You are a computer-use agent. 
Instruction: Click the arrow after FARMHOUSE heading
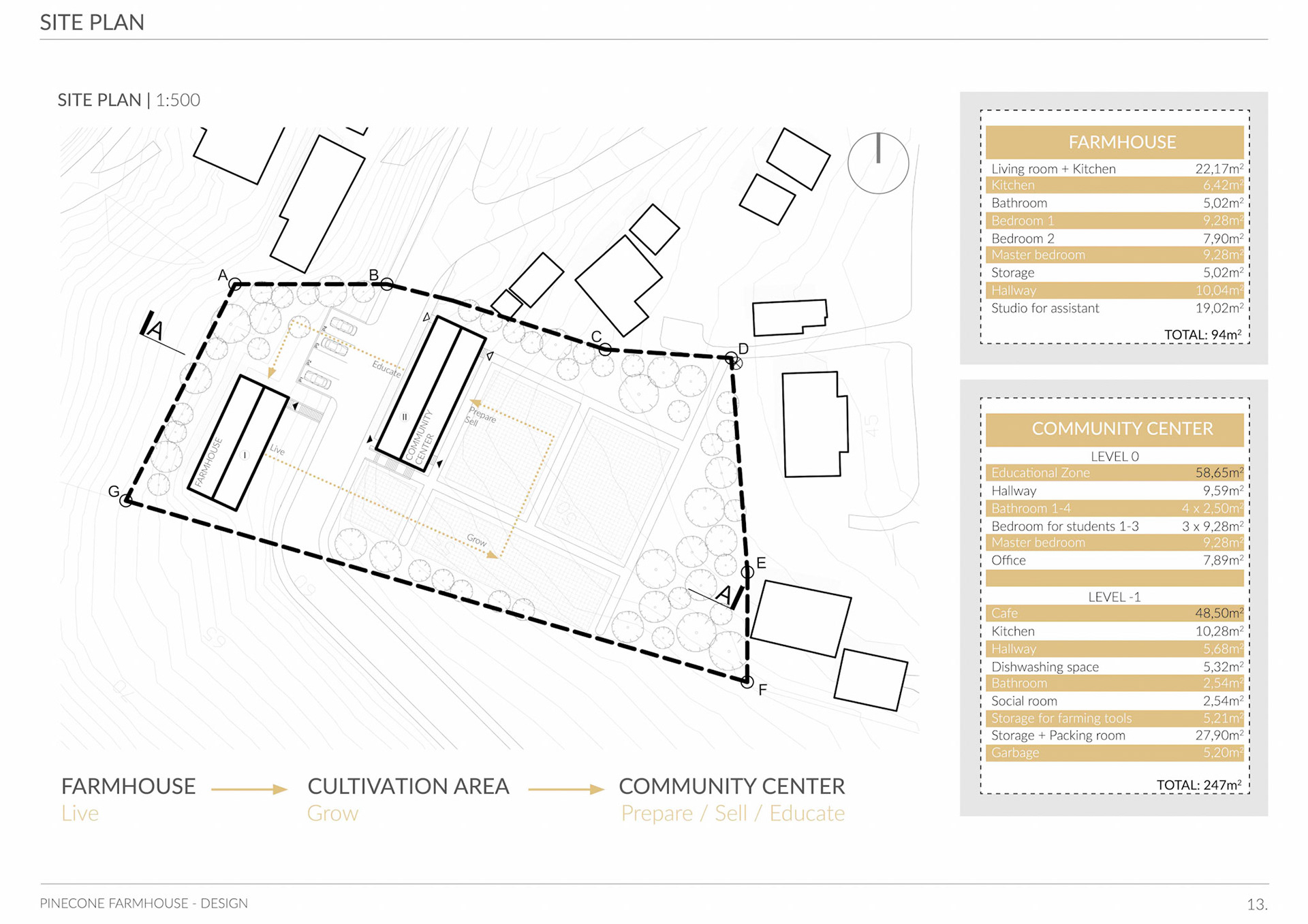pyautogui.click(x=249, y=789)
